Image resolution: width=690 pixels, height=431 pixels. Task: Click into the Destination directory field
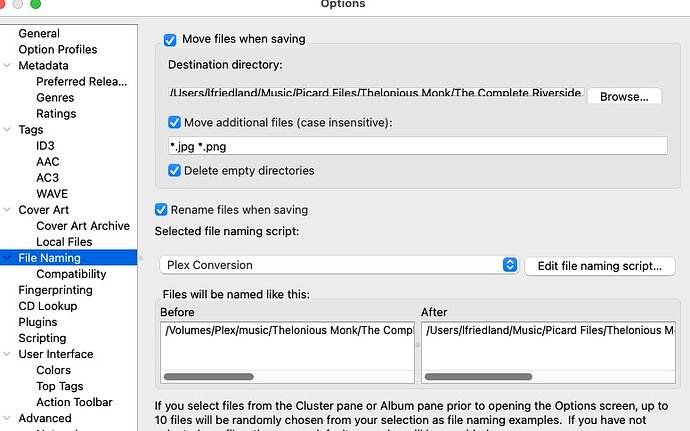pos(375,93)
